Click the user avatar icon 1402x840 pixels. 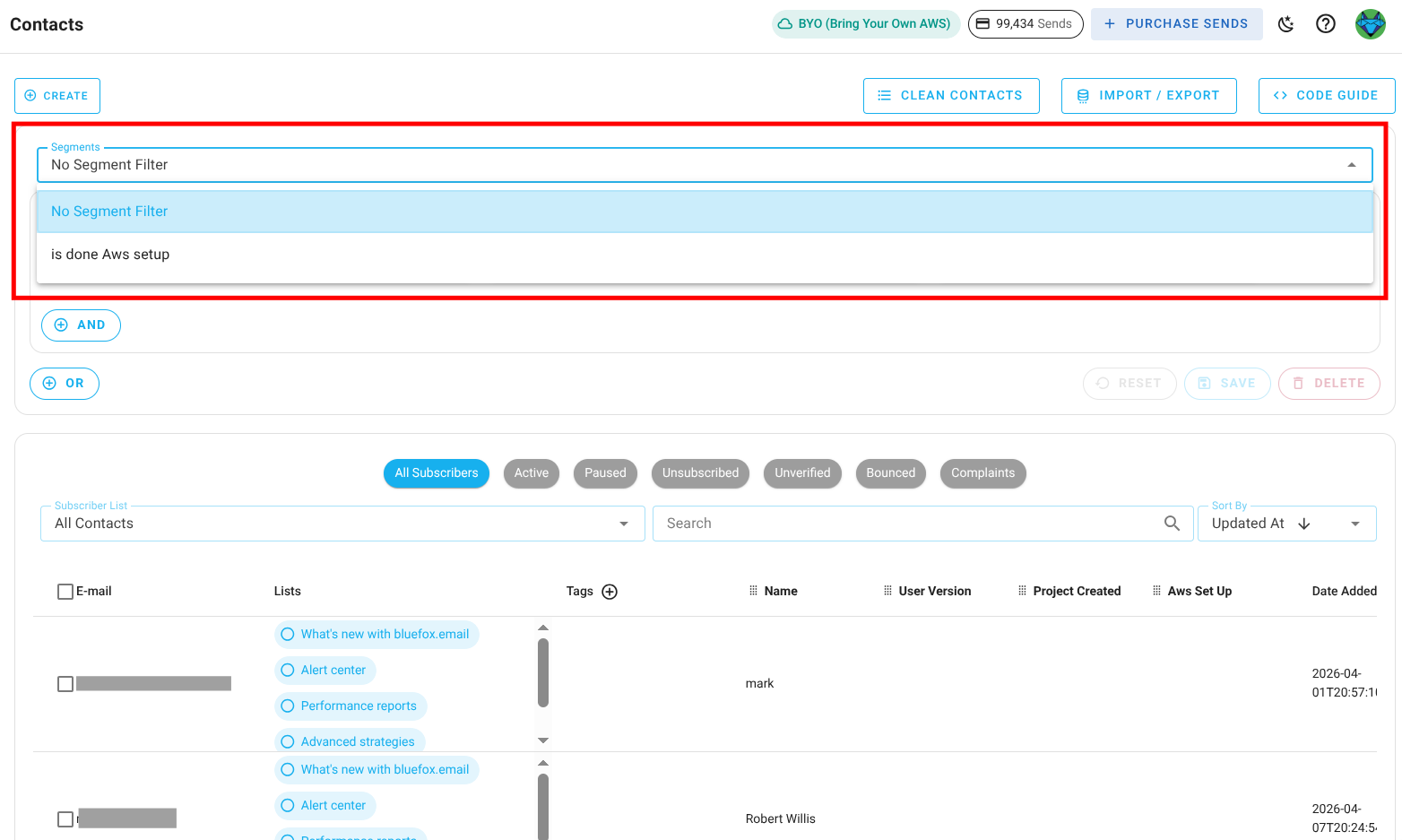point(1370,23)
